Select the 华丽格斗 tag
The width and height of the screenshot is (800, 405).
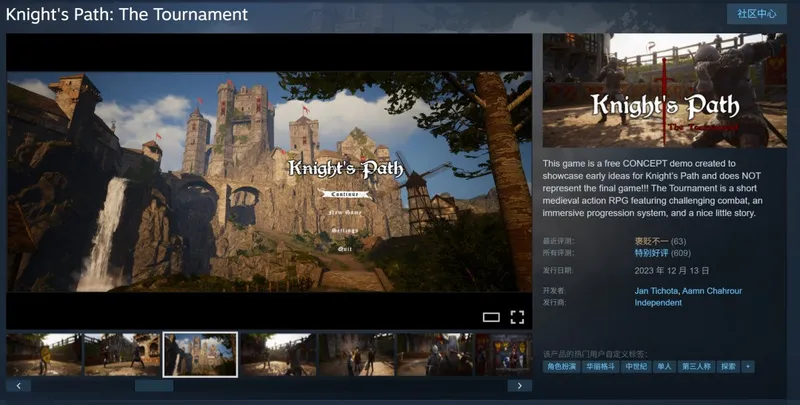(600, 367)
